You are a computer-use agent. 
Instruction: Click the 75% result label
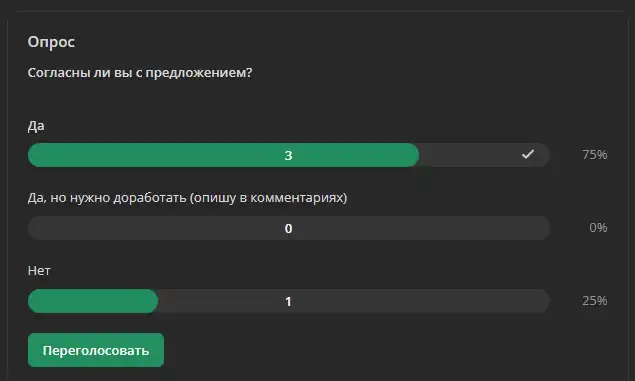pyautogui.click(x=595, y=155)
